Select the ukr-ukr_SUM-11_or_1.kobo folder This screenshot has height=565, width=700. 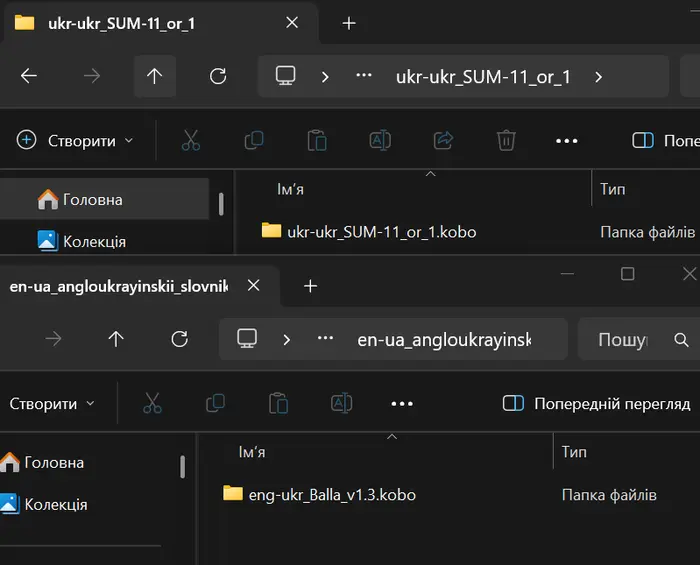tap(369, 232)
